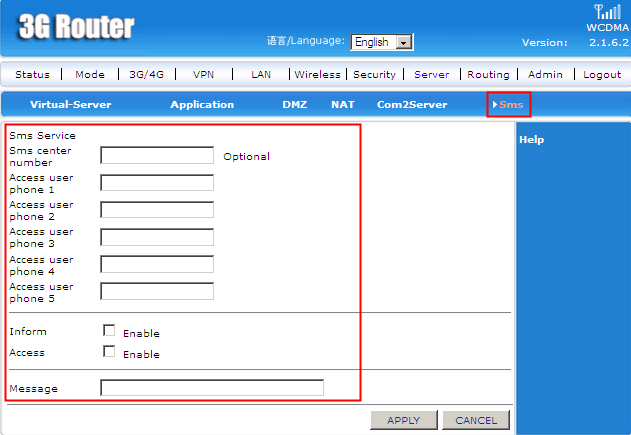631x435 pixels.
Task: Select the Sms tab
Action: (x=510, y=104)
